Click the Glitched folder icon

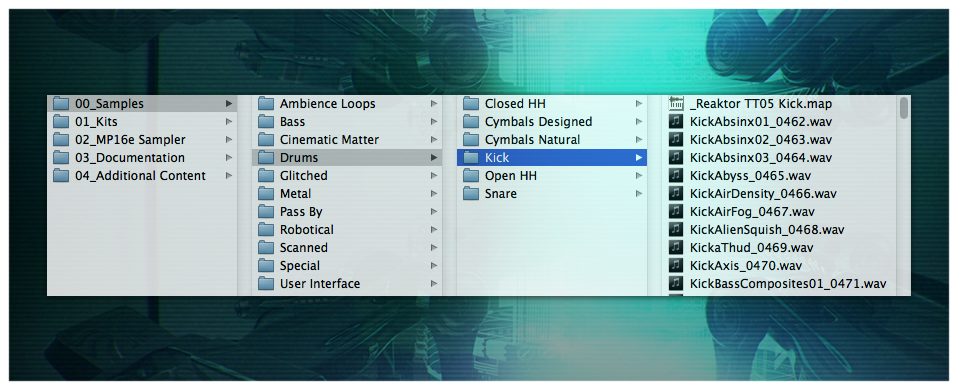pyautogui.click(x=266, y=176)
